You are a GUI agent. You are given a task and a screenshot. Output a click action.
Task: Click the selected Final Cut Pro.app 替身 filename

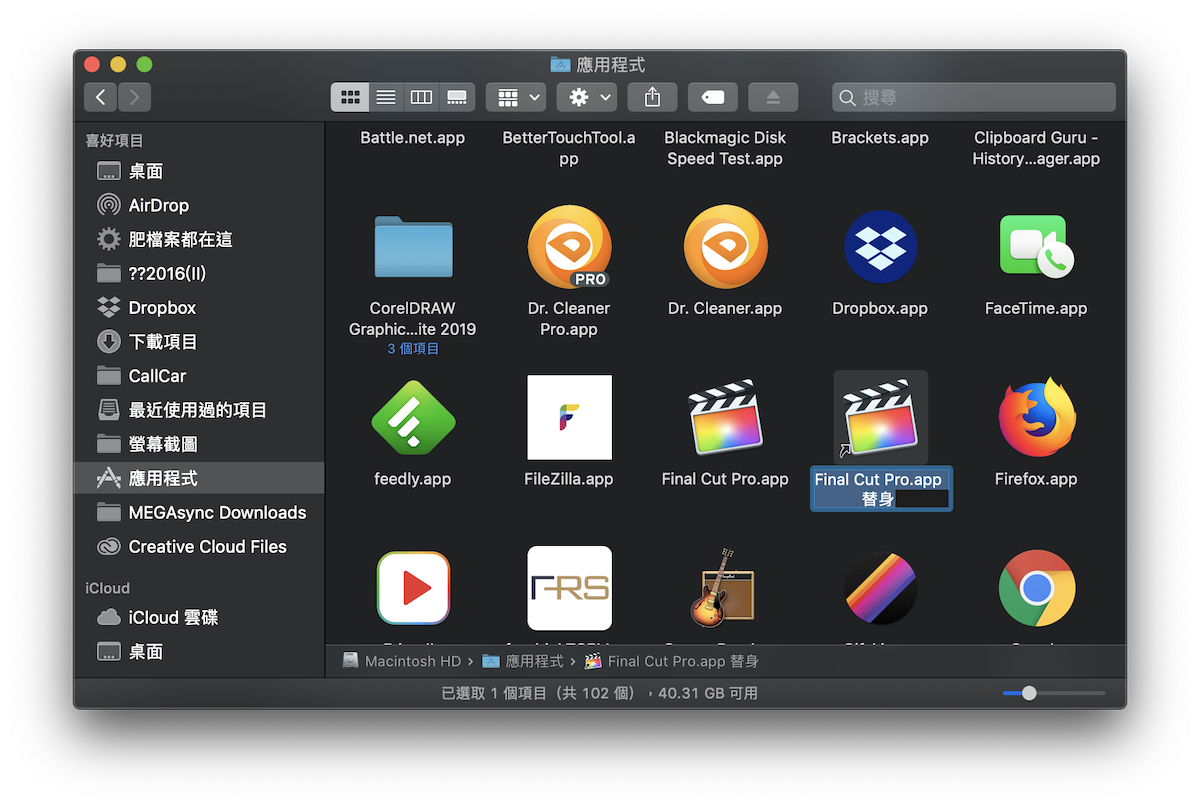(x=880, y=489)
